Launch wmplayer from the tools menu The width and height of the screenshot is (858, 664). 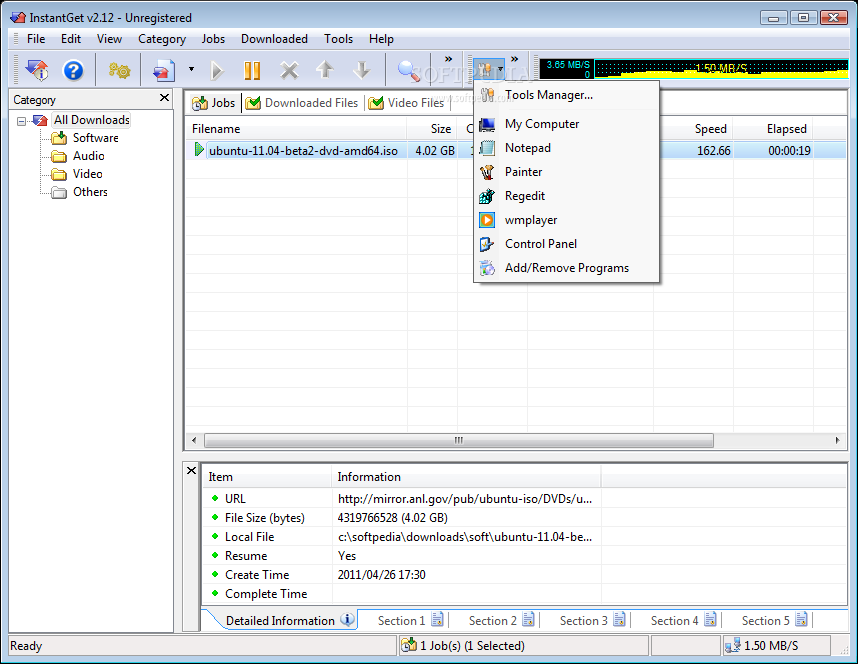coord(566,220)
